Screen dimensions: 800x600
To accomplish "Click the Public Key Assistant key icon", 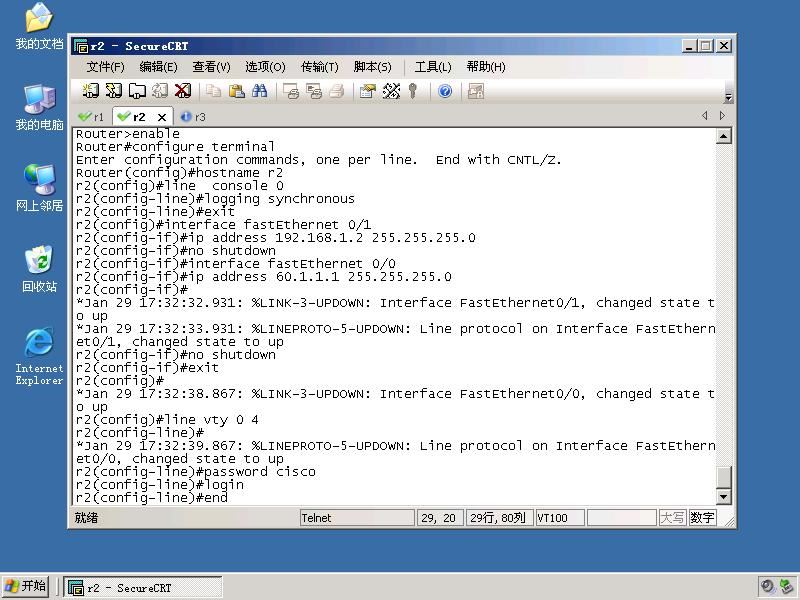I will 413,91.
